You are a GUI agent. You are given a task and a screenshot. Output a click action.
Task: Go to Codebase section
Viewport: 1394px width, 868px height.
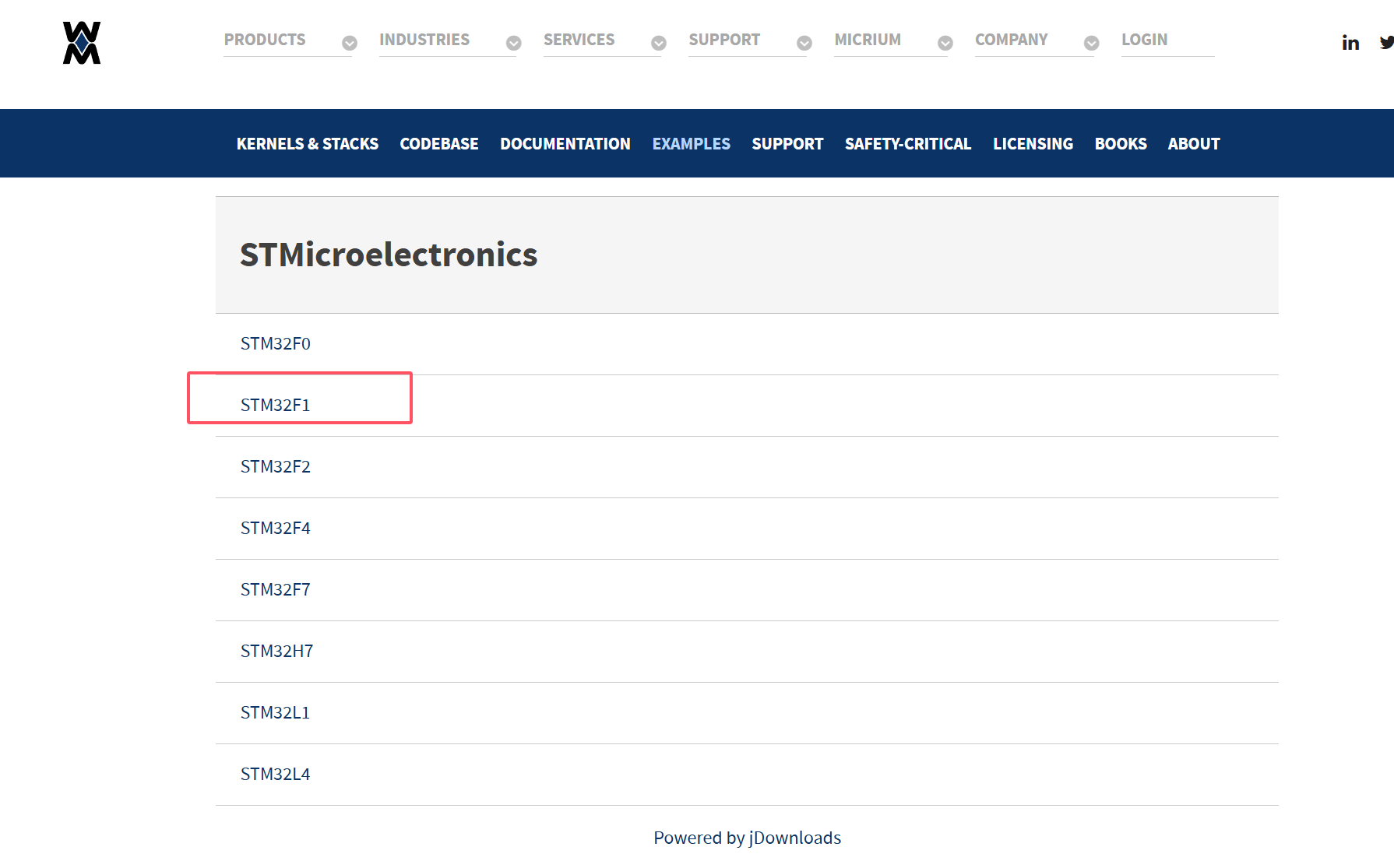coord(439,144)
